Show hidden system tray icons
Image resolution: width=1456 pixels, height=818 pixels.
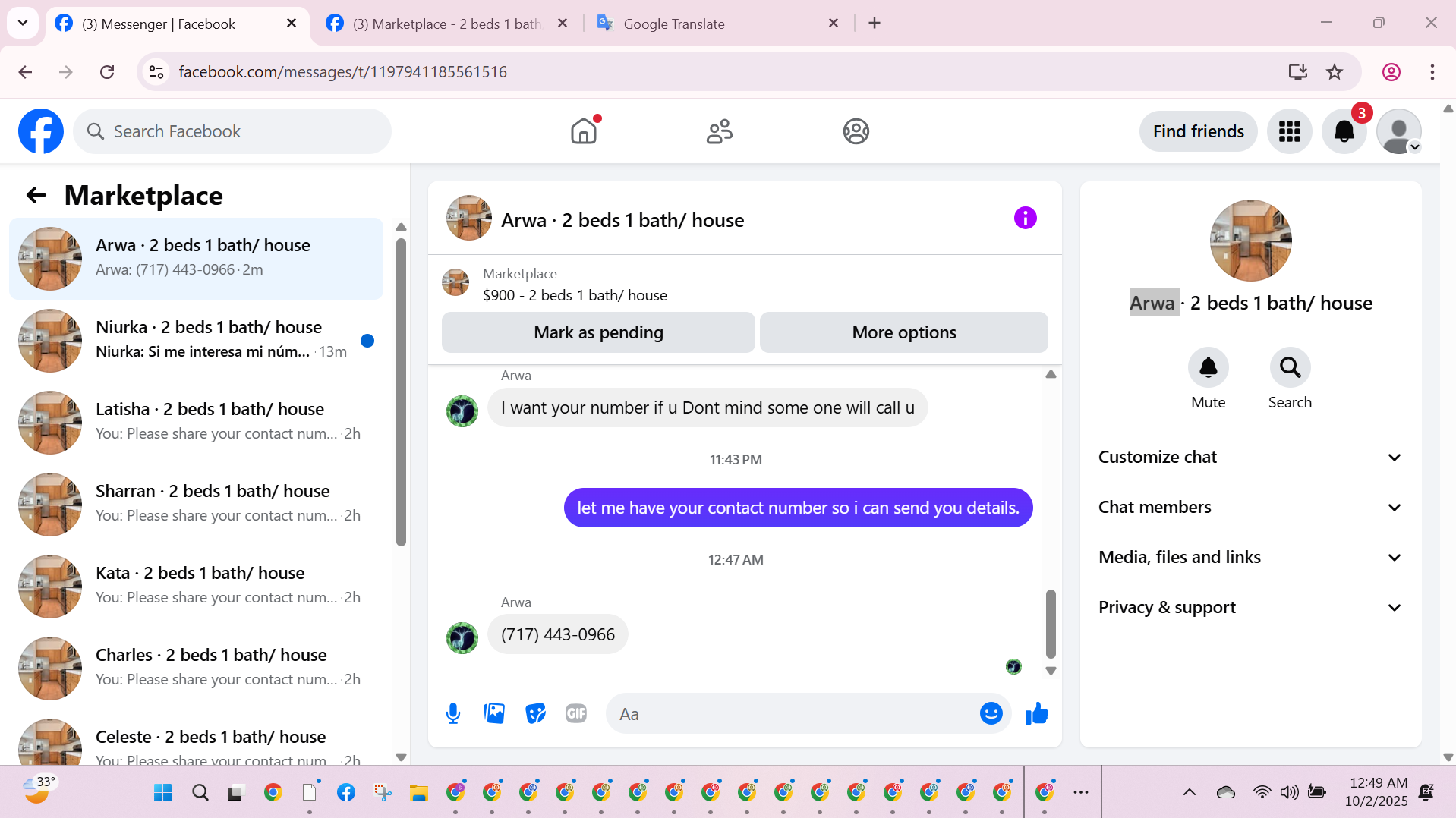[1190, 792]
